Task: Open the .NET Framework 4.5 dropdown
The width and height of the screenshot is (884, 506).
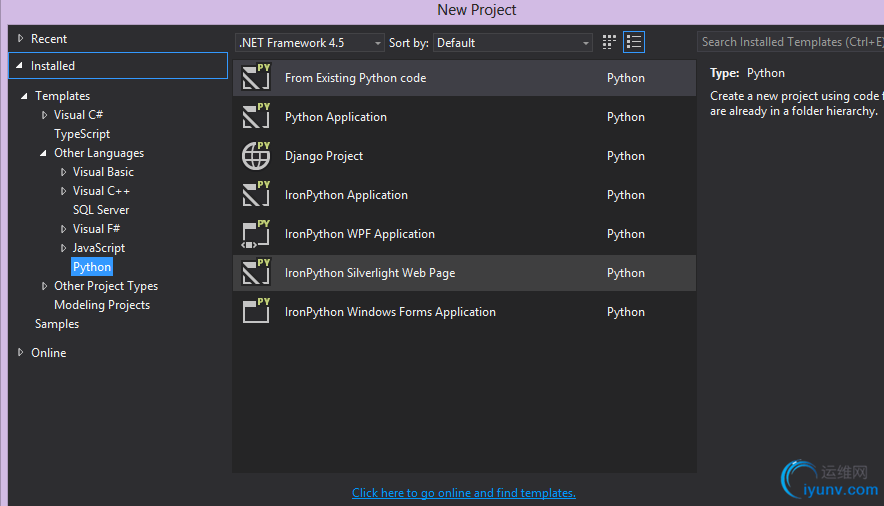Action: point(309,43)
